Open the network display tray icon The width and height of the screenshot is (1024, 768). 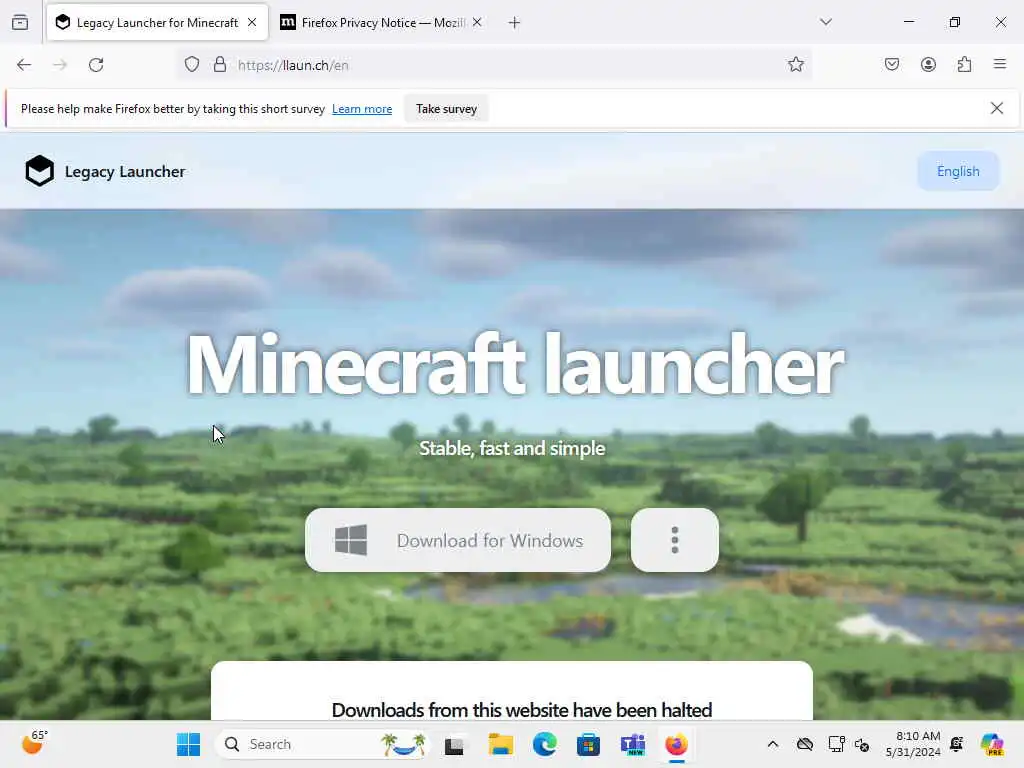point(837,744)
